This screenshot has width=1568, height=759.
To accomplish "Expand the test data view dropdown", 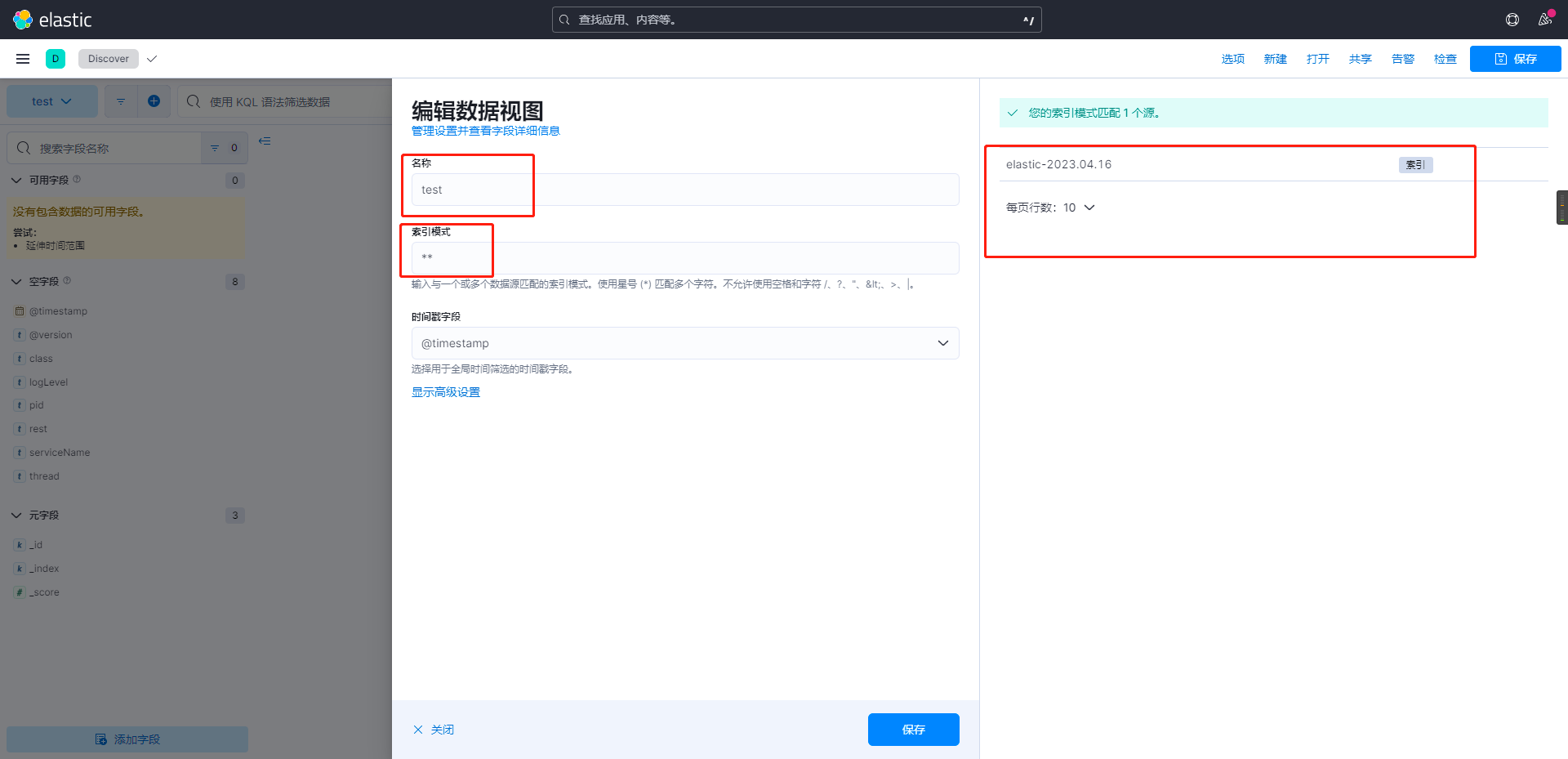I will (51, 101).
